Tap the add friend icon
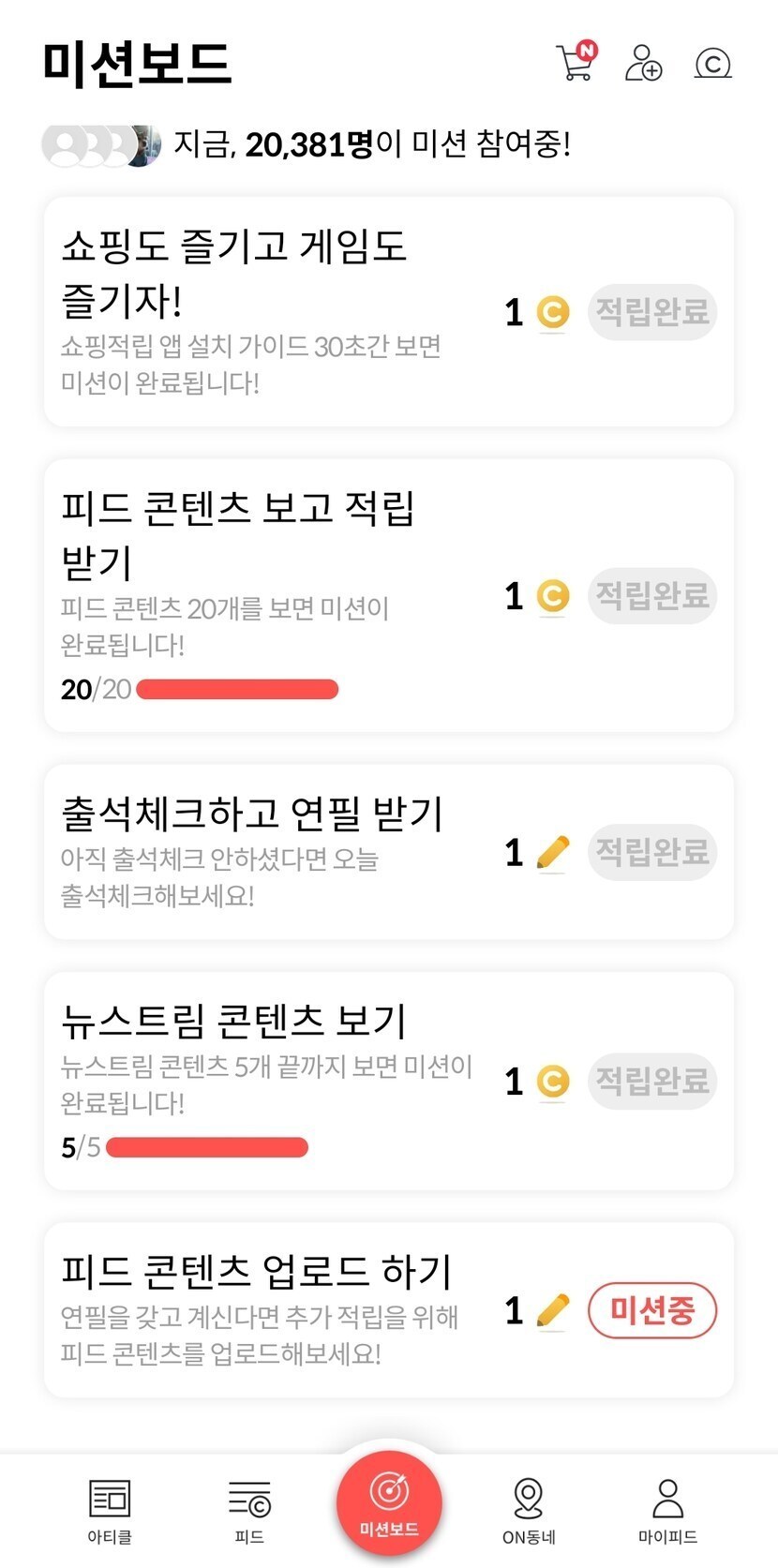 (644, 63)
